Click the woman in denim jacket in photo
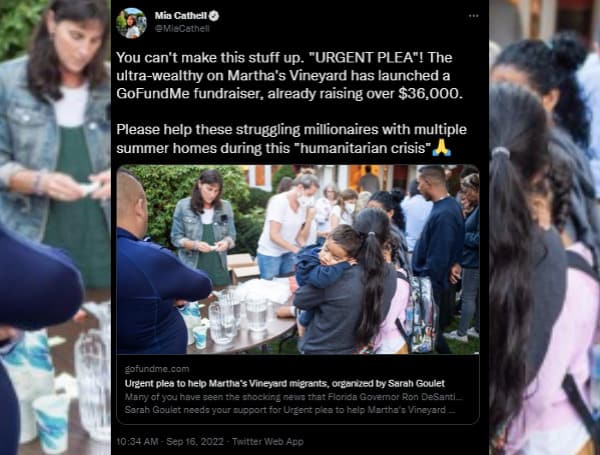This screenshot has height=455, width=600. (204, 226)
